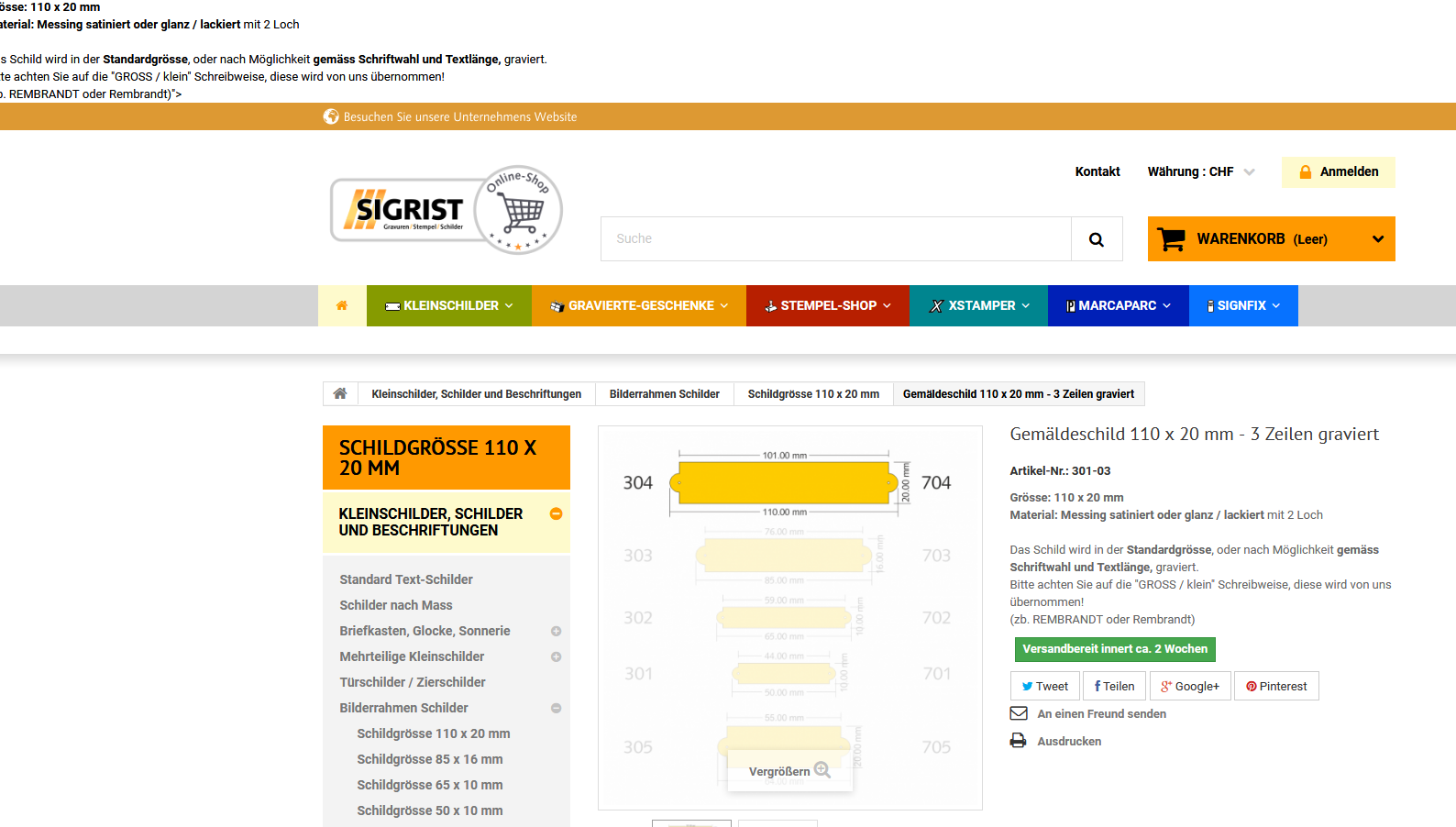The height and width of the screenshot is (827, 1456).
Task: Click the Versandbereit innert ca. 2 Wochen badge
Action: point(1115,649)
